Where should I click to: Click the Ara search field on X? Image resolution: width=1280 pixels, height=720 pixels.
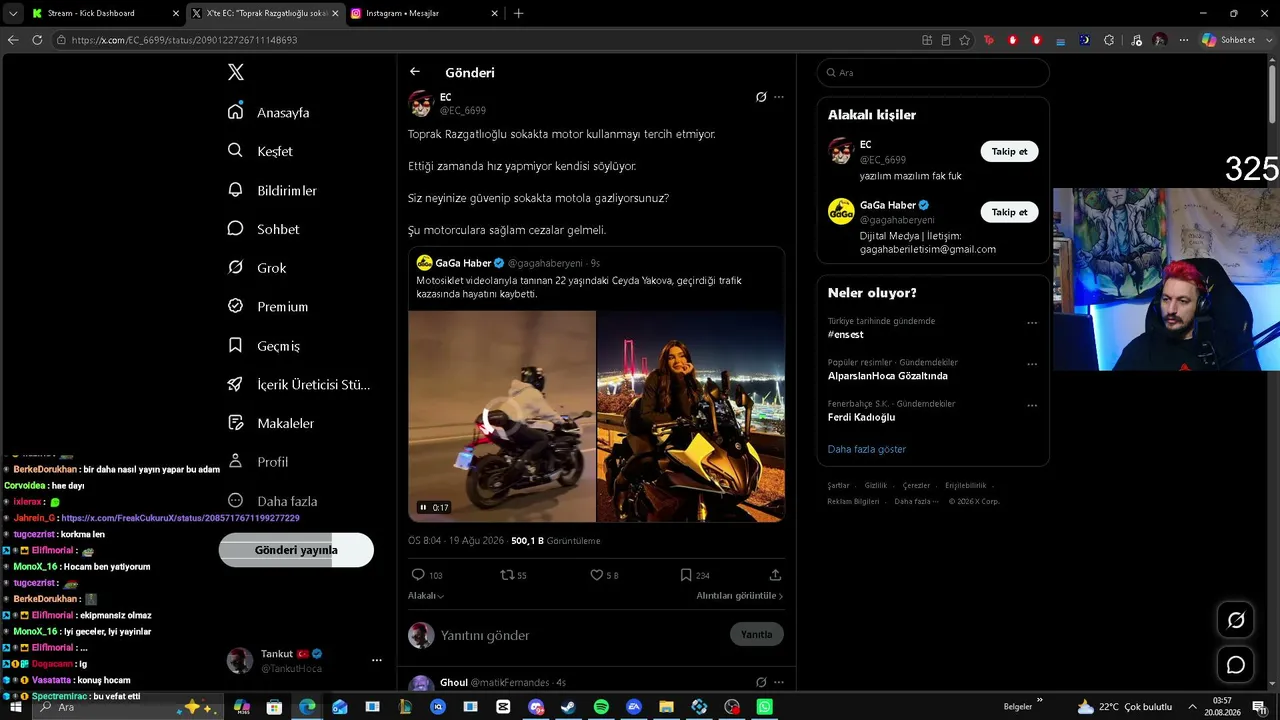pos(933,73)
